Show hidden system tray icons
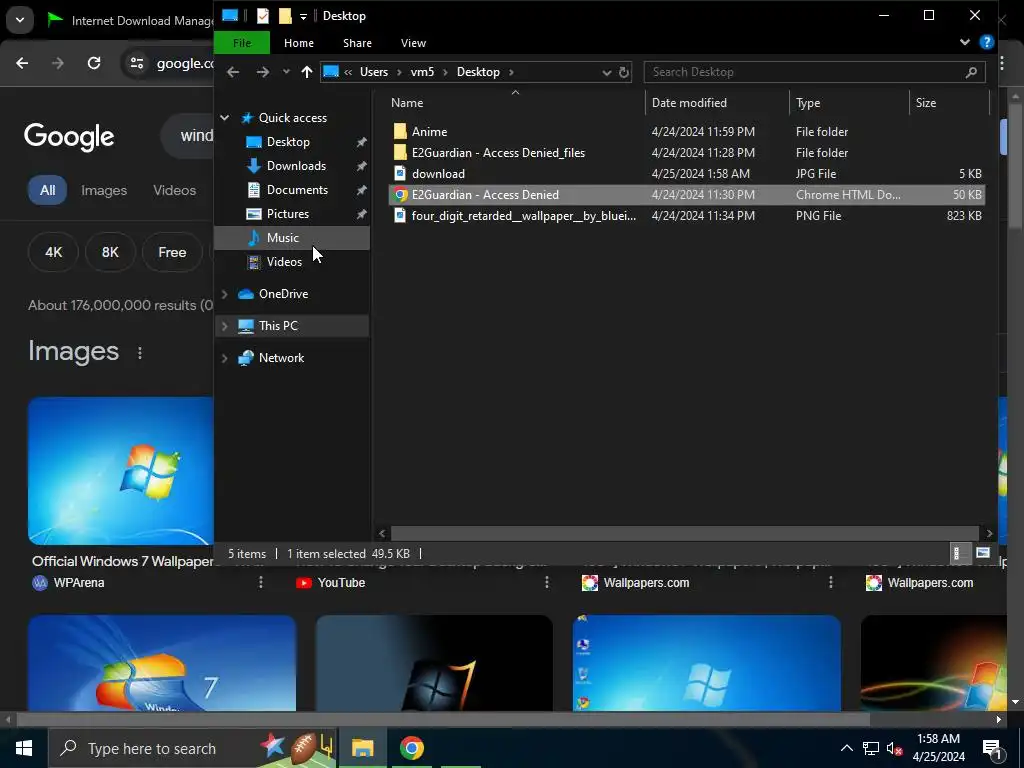This screenshot has width=1024, height=768. tap(846, 748)
